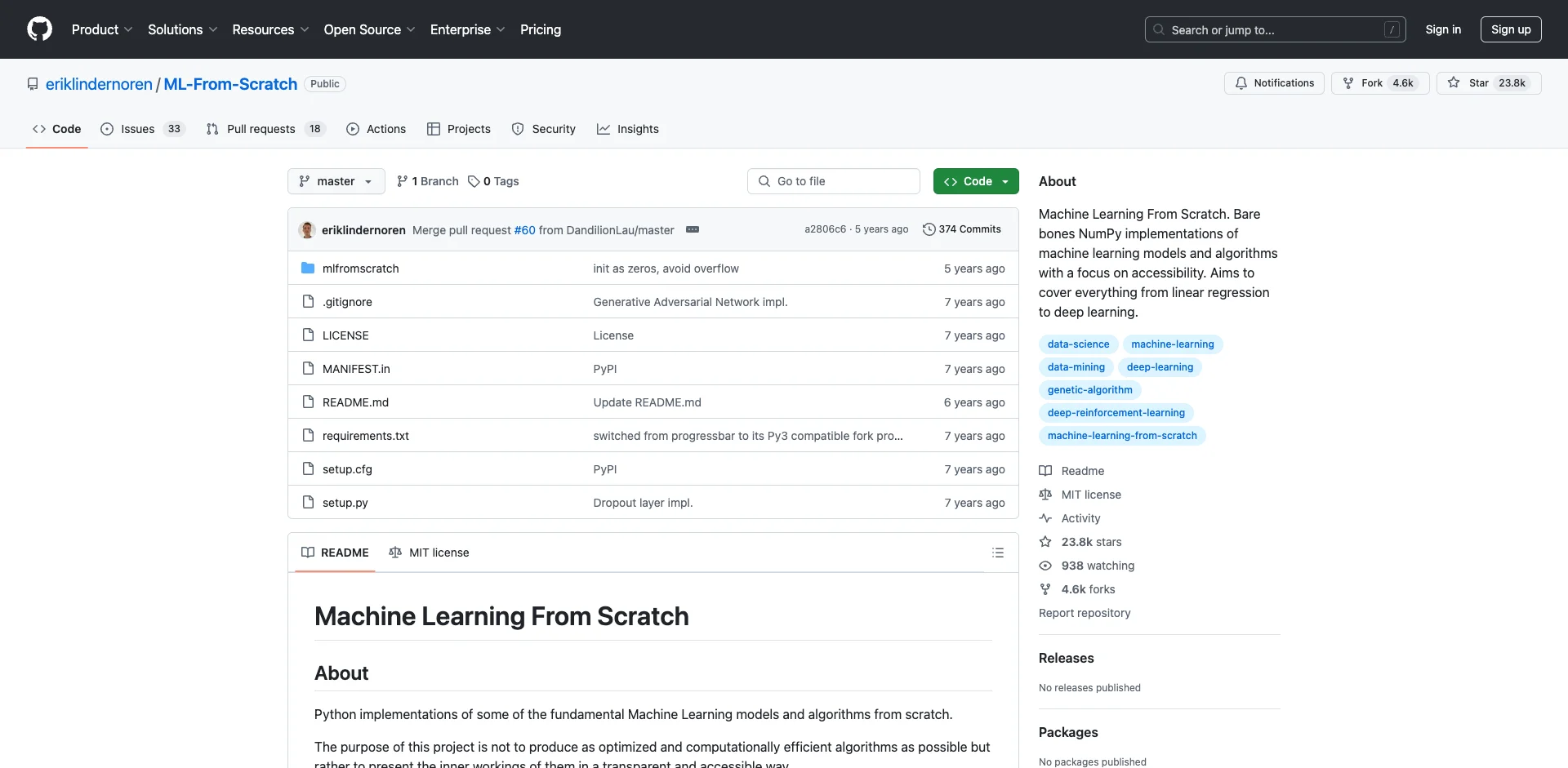Open the setup.cfg file

click(x=347, y=469)
